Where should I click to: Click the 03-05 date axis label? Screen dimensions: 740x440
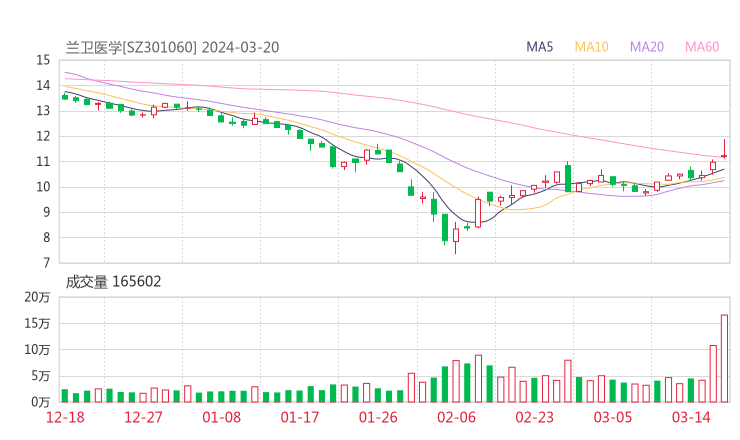tap(613, 417)
